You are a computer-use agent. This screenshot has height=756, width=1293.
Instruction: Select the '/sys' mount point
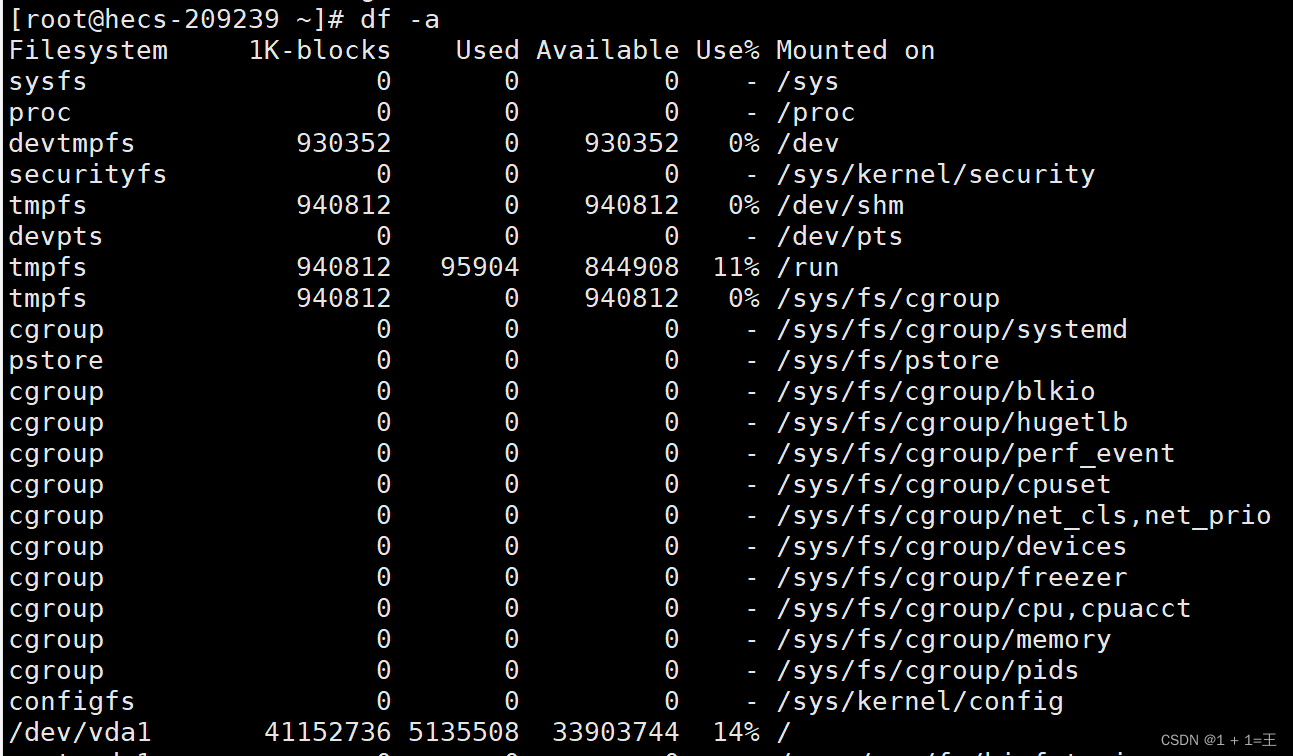pos(808,81)
